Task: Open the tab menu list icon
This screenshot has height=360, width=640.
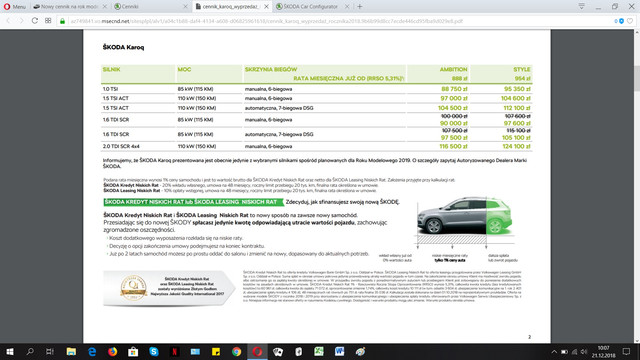Action: 582,6
